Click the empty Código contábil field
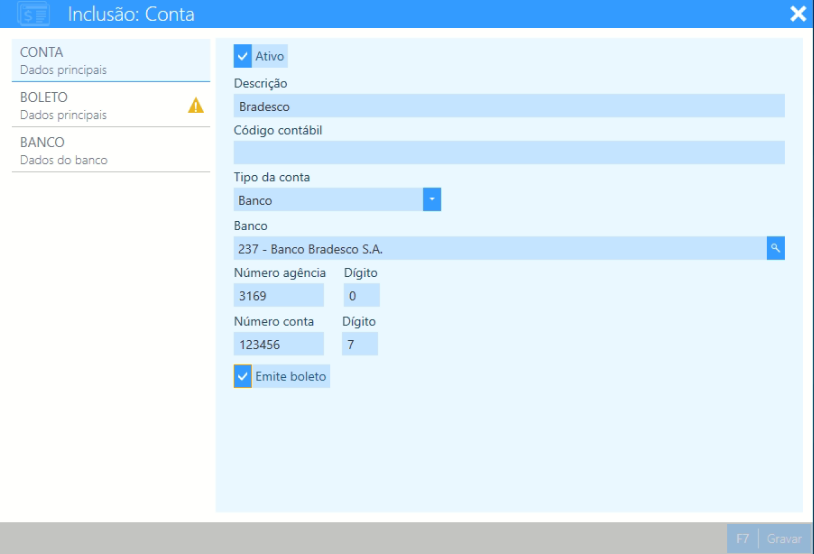Screen dimensions: 814x554 point(509,153)
